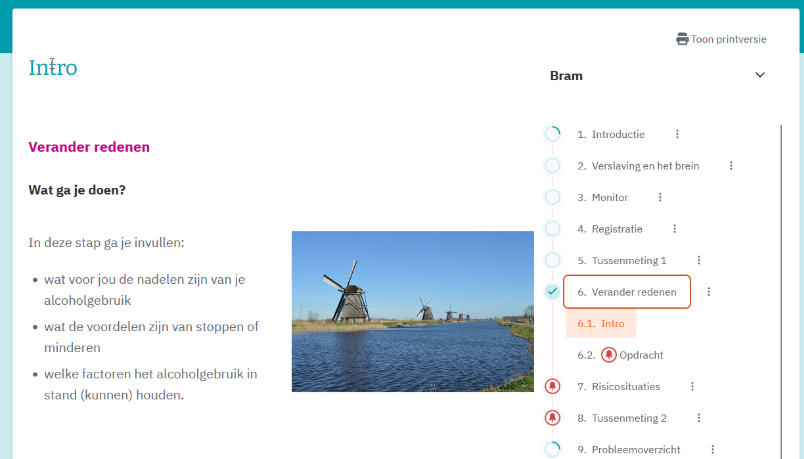The width and height of the screenshot is (804, 459).
Task: Collapse module 6. Verander redenen
Action: pos(627,292)
